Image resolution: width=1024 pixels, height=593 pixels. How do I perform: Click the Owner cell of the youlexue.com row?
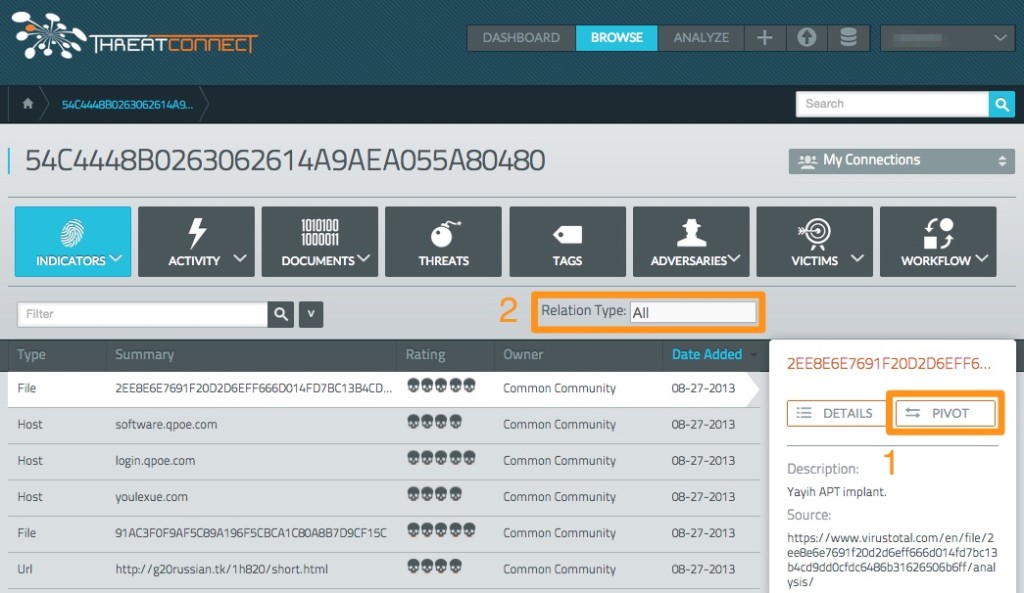tap(559, 497)
